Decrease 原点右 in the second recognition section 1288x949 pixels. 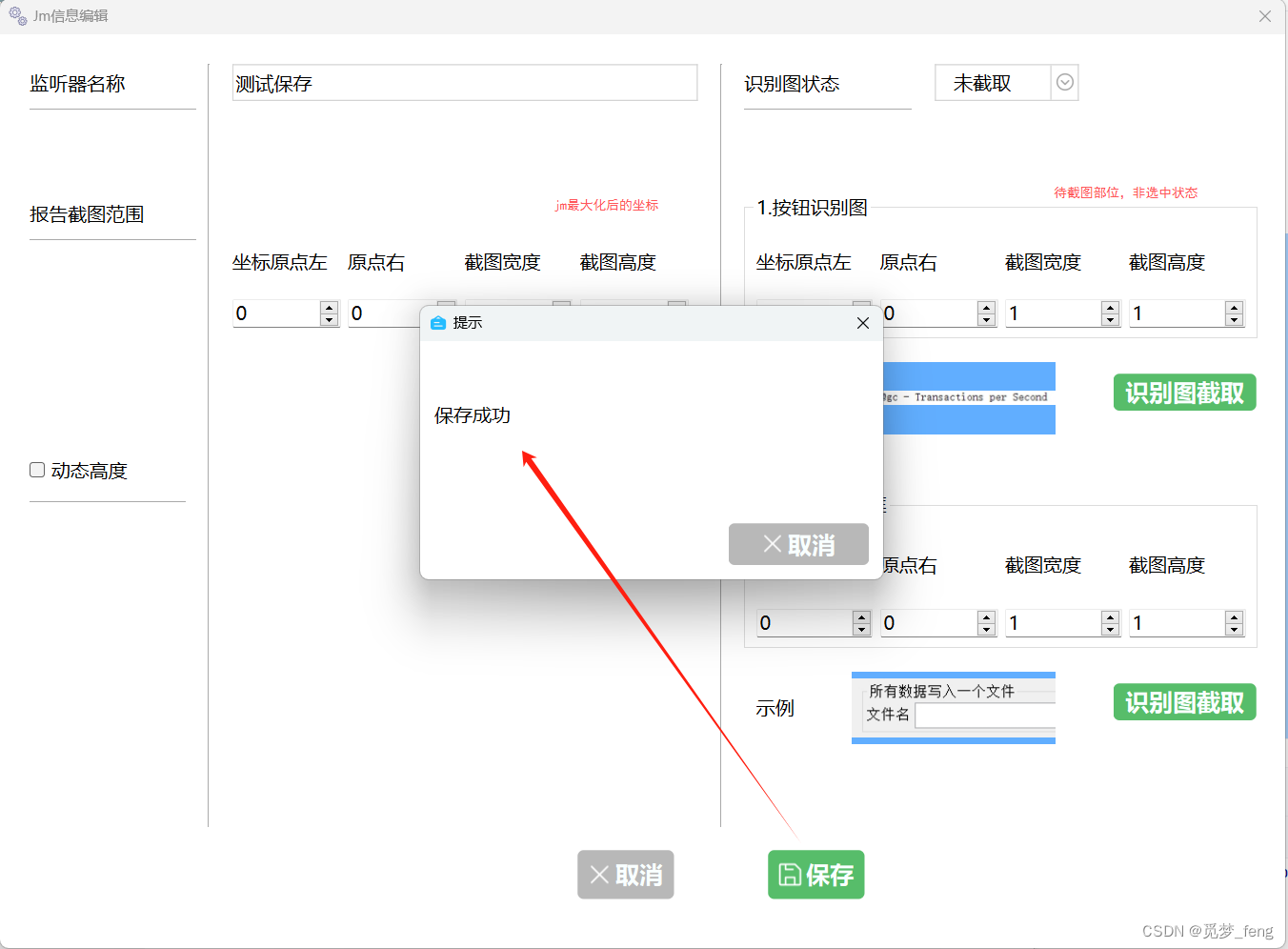click(987, 630)
